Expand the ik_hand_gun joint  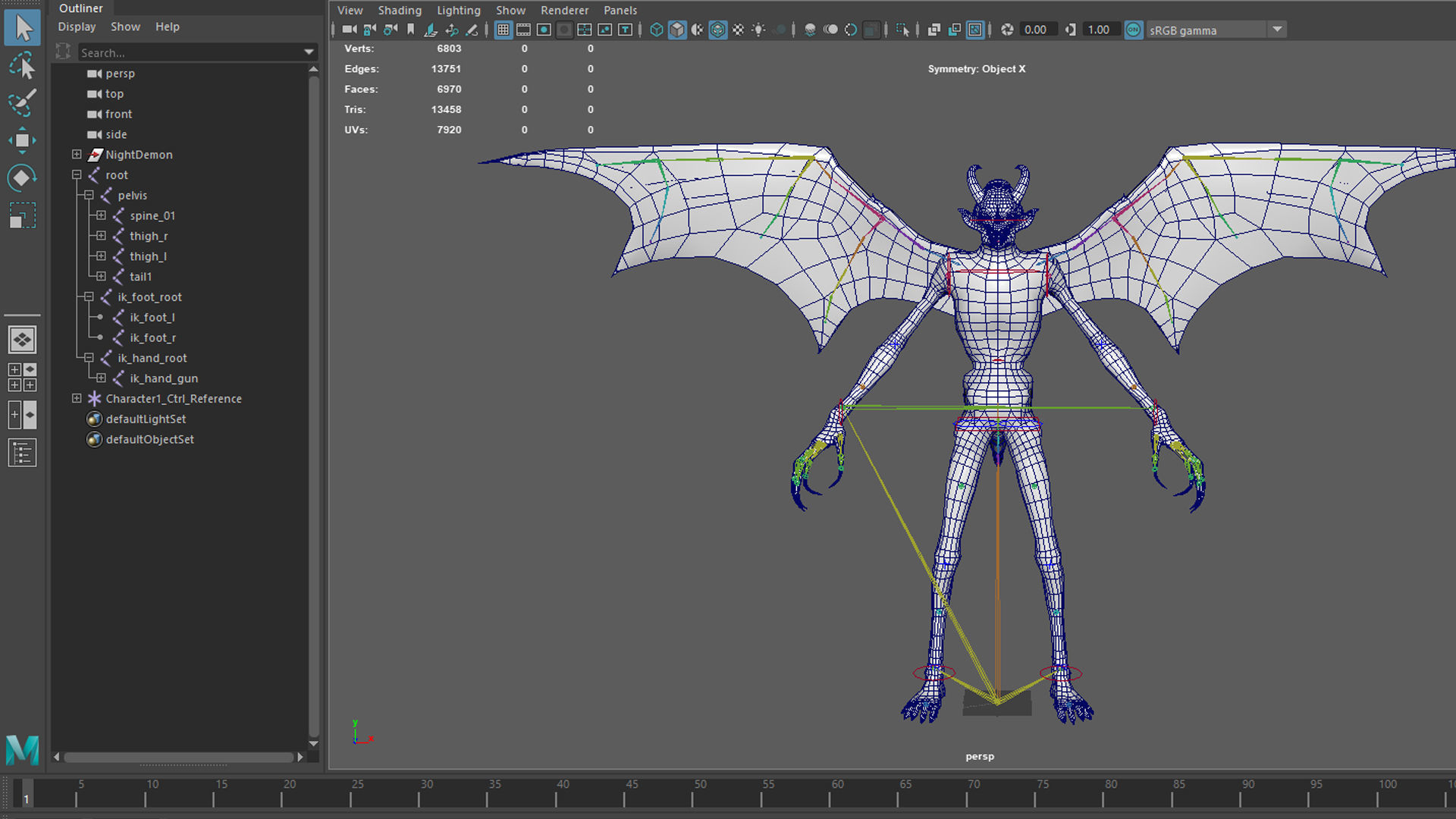point(101,378)
